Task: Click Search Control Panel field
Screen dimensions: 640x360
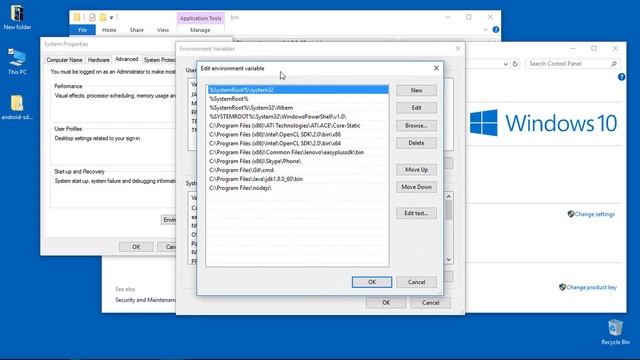Action: [x=573, y=64]
